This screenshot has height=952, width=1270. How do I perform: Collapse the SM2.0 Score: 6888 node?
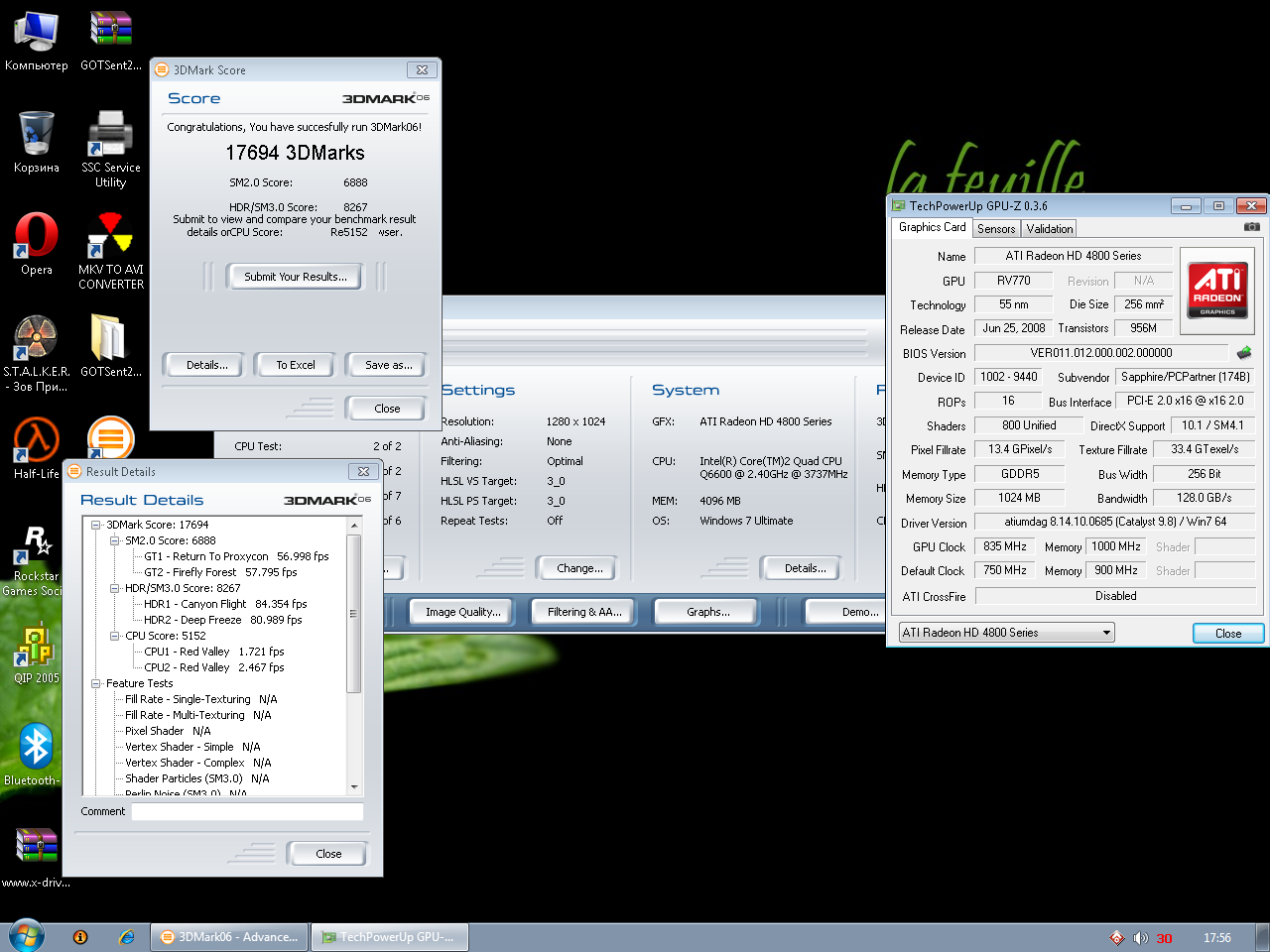point(115,540)
